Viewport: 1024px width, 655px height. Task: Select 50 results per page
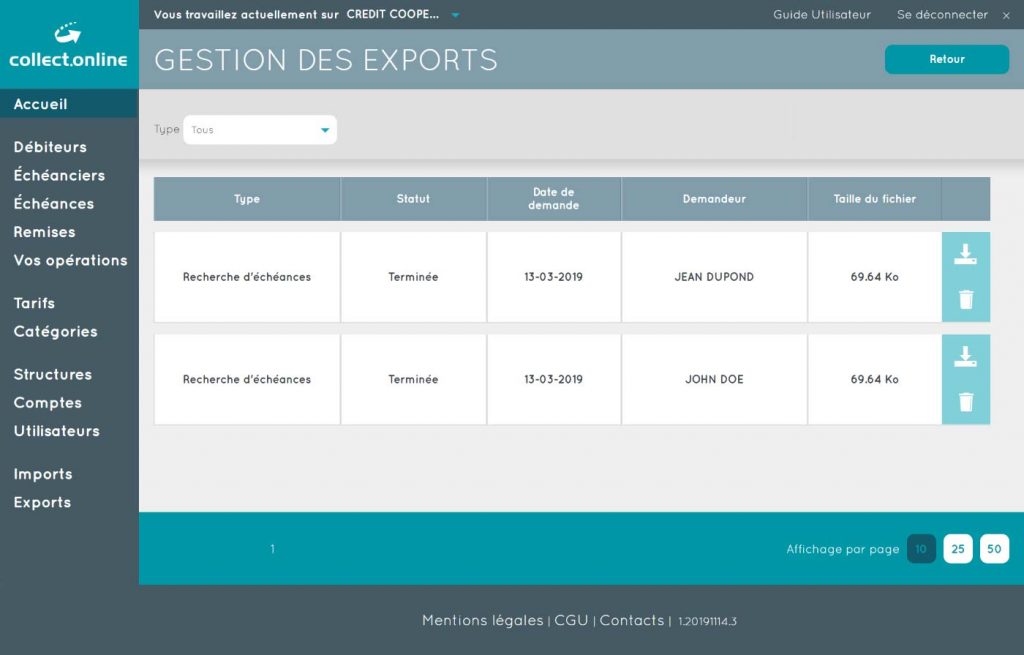click(x=994, y=548)
